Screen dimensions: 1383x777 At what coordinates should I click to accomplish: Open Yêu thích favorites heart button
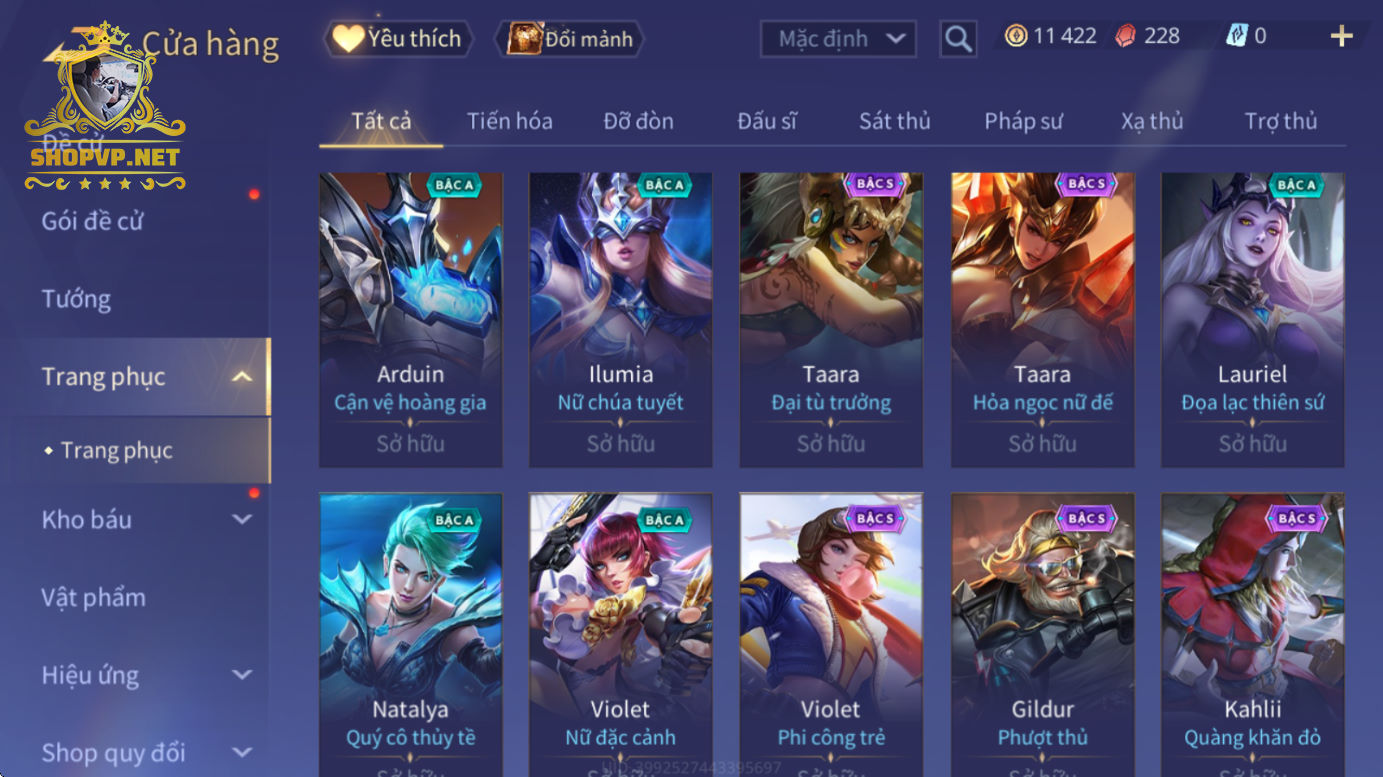(x=398, y=39)
